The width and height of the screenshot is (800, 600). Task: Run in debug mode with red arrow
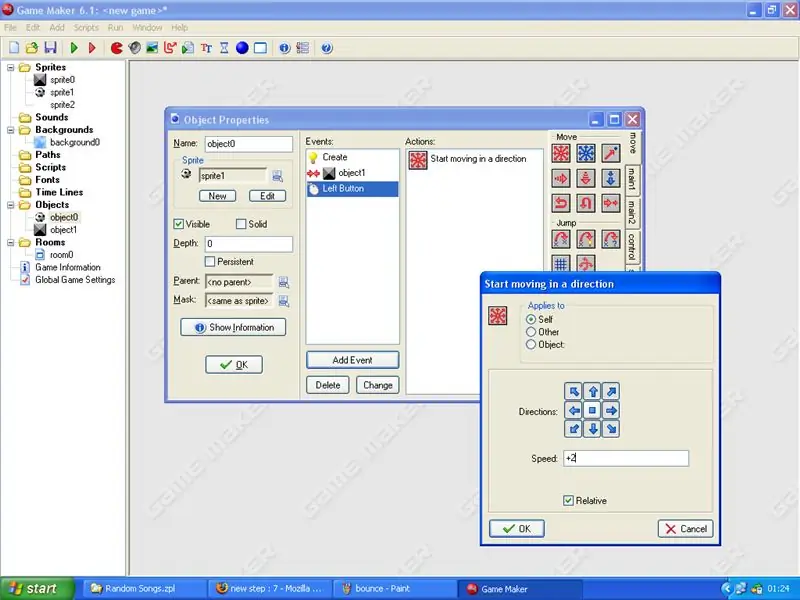coord(92,48)
